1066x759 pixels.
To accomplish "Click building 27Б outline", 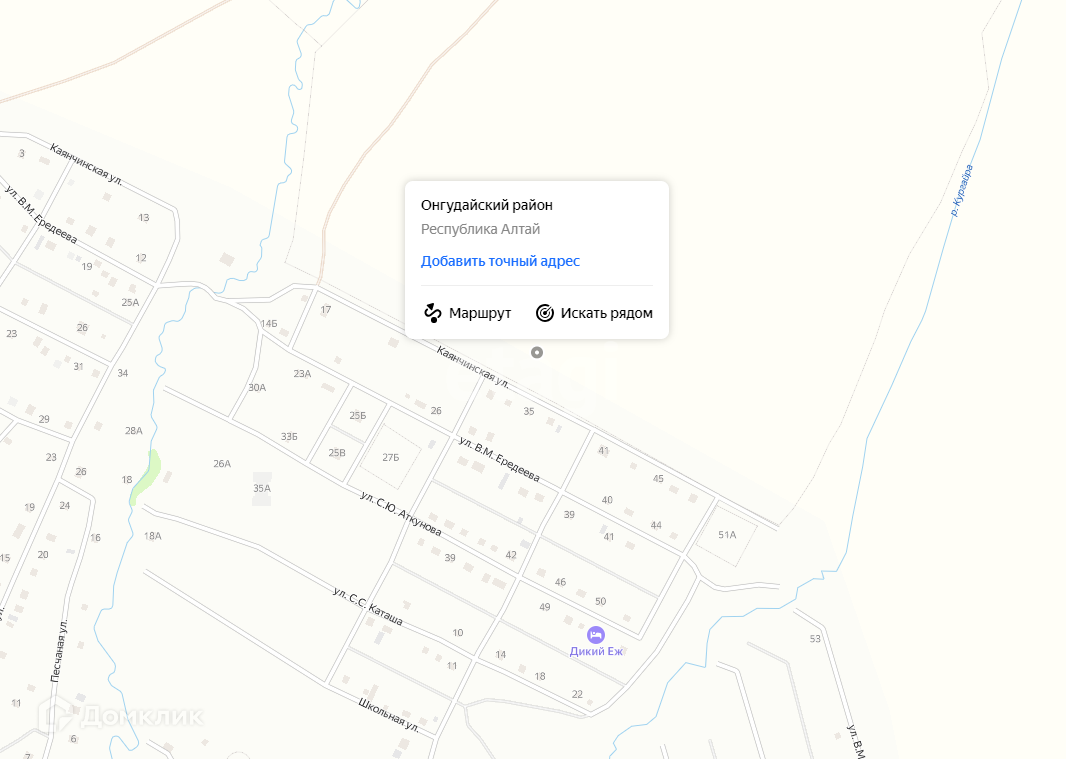I will tap(390, 457).
